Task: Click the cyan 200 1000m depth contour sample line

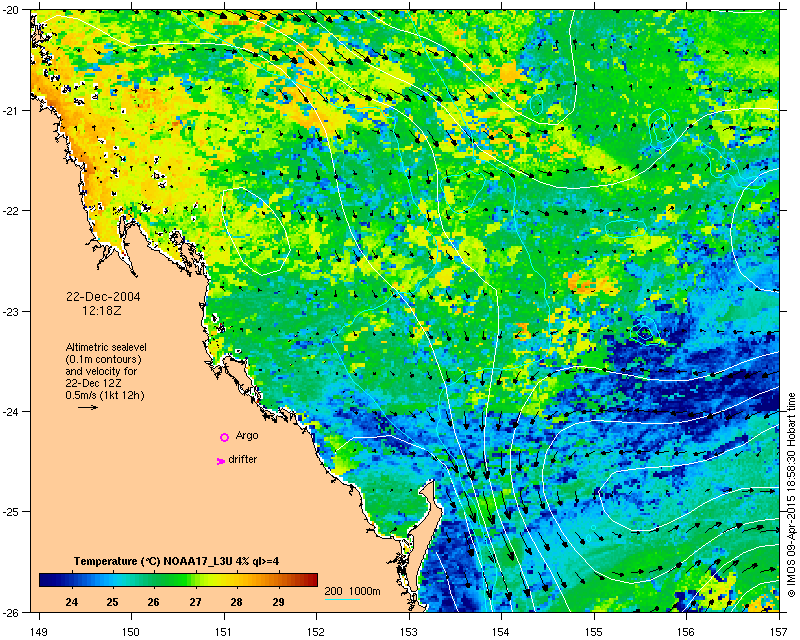Action: click(x=342, y=599)
